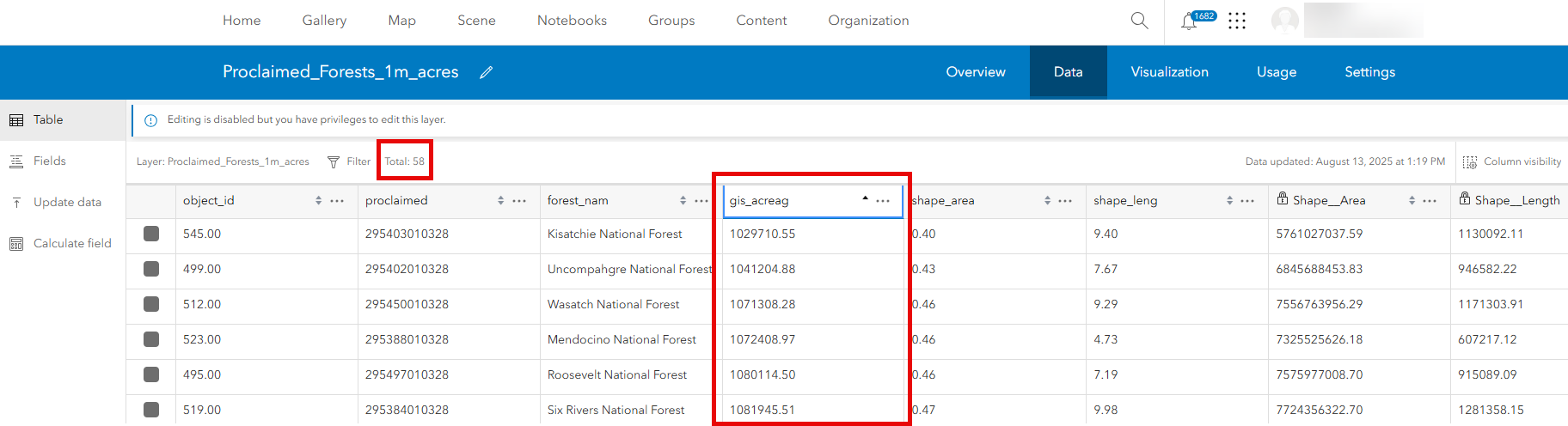Viewport: 1568px width, 426px height.
Task: Open the Column visibility settings icon
Action: pos(1470,162)
